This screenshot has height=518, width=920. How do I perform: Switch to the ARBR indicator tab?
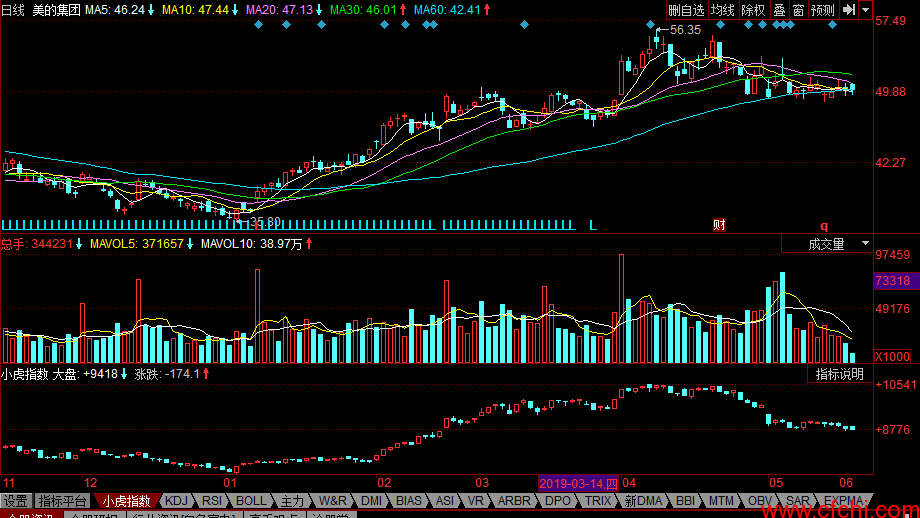tap(514, 501)
